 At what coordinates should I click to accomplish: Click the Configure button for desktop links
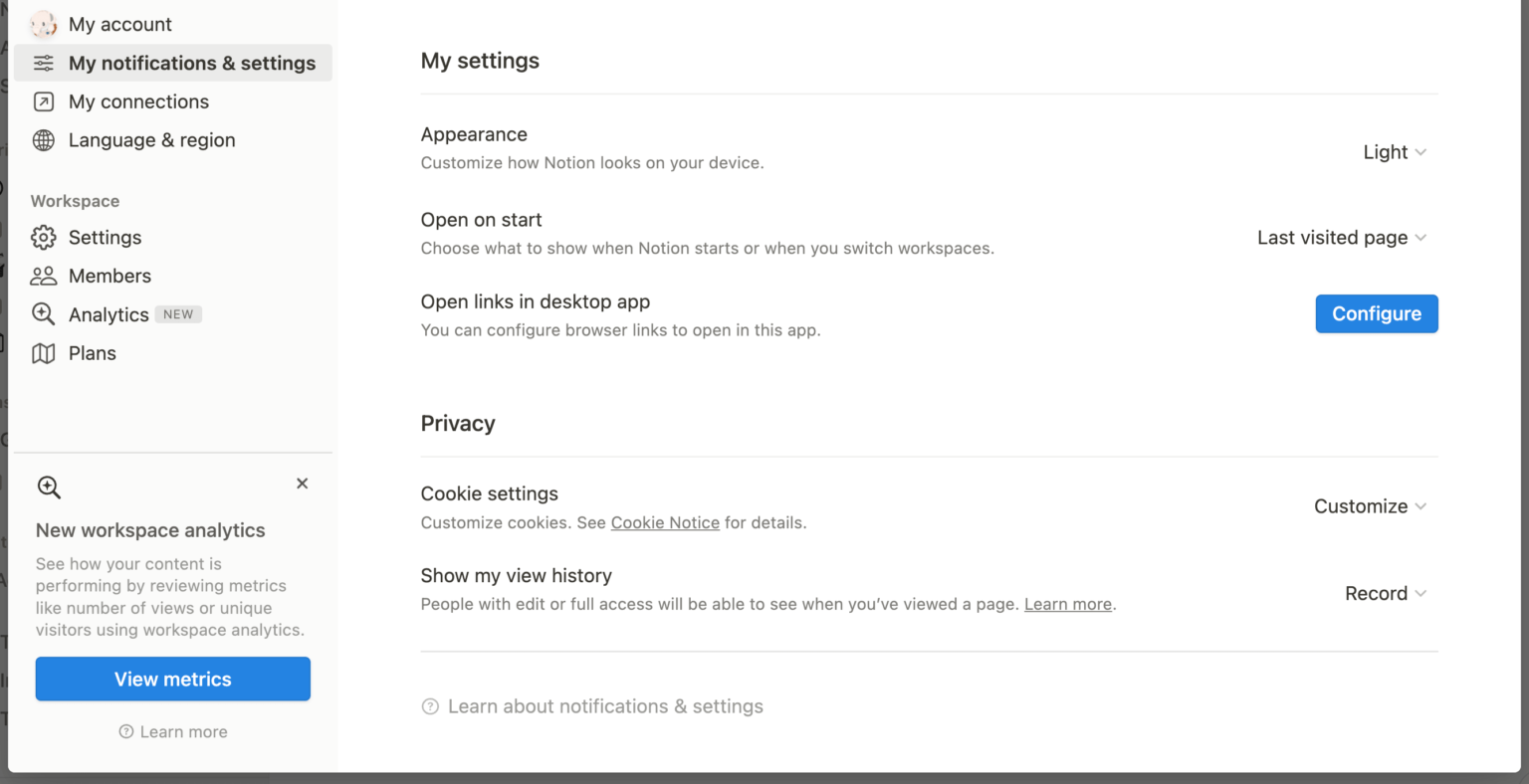click(1377, 313)
